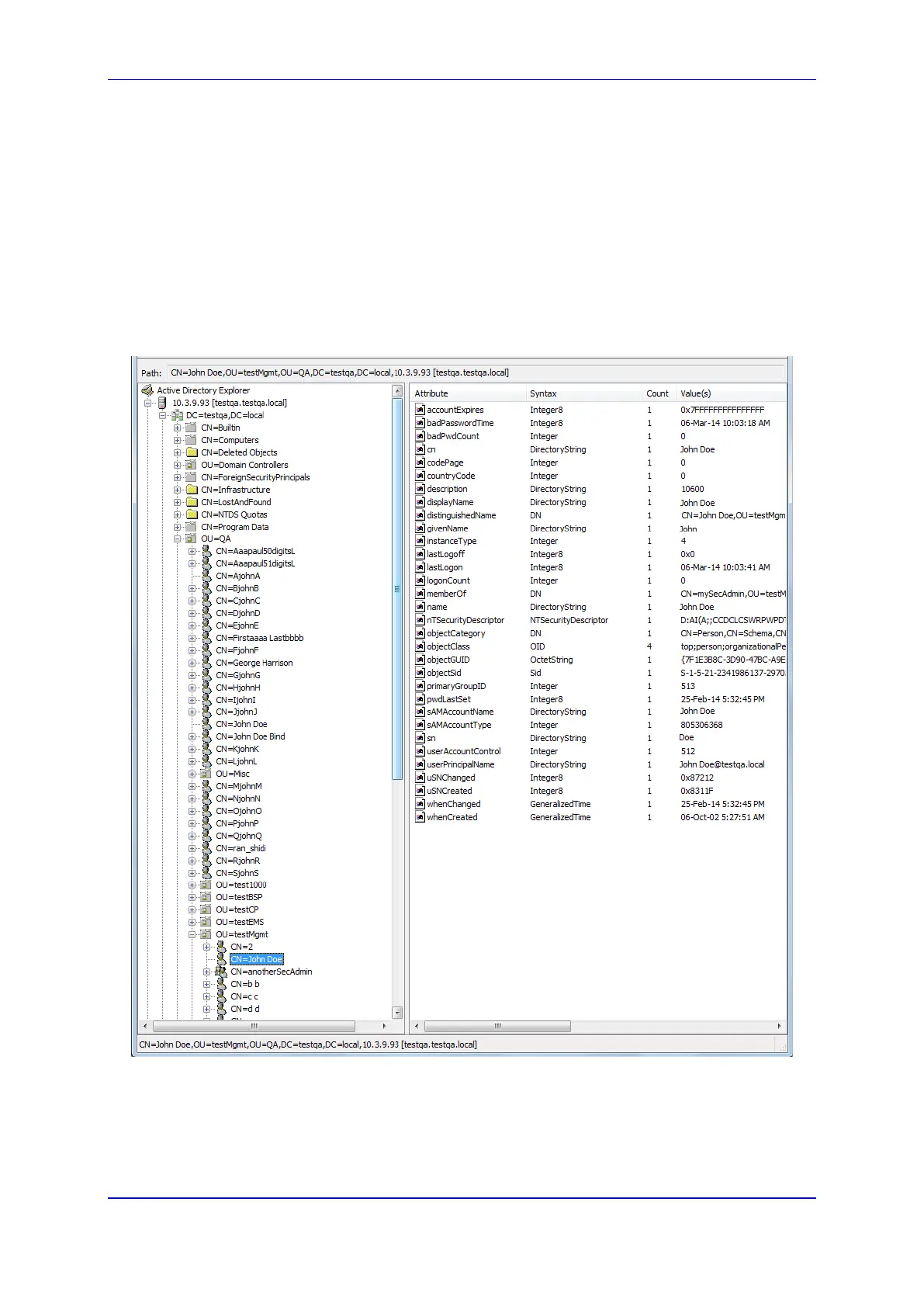The height and width of the screenshot is (1306, 924).
Task: Click the user icon beside CN=ran_shidi
Action: tap(206, 848)
